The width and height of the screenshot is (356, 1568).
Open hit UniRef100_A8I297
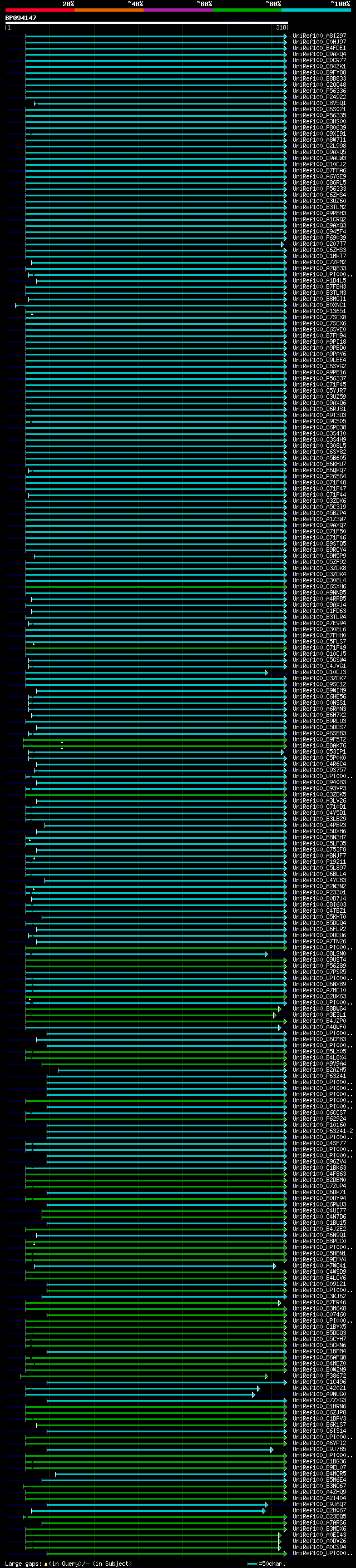click(319, 36)
